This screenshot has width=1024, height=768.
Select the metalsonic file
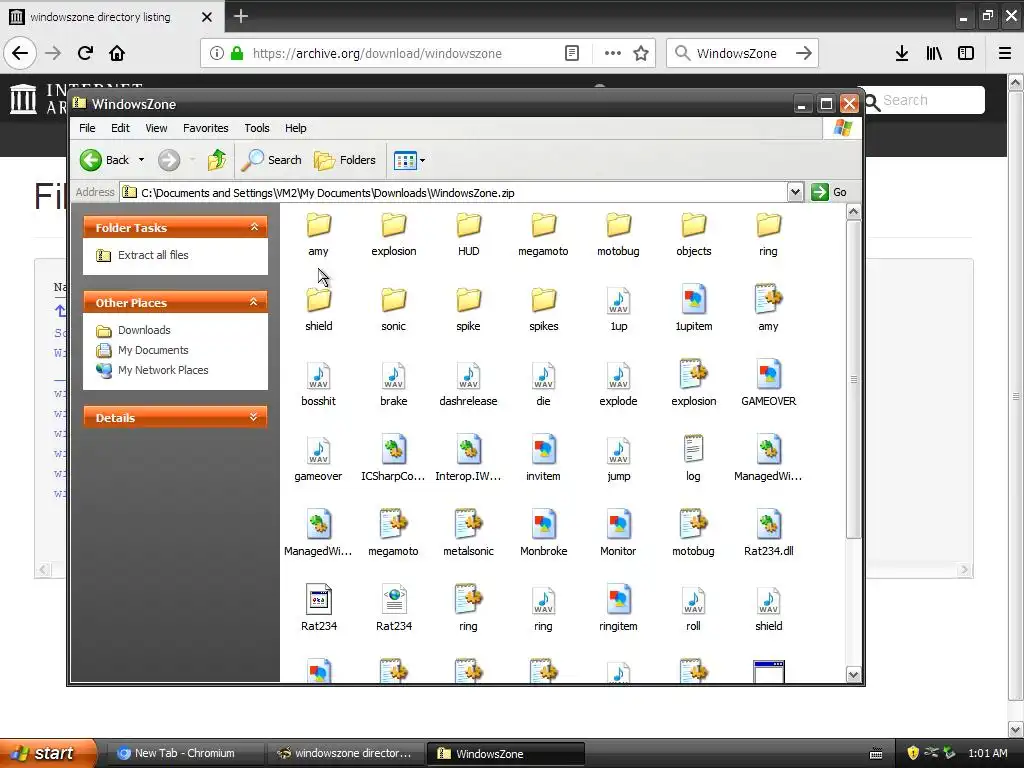468,534
